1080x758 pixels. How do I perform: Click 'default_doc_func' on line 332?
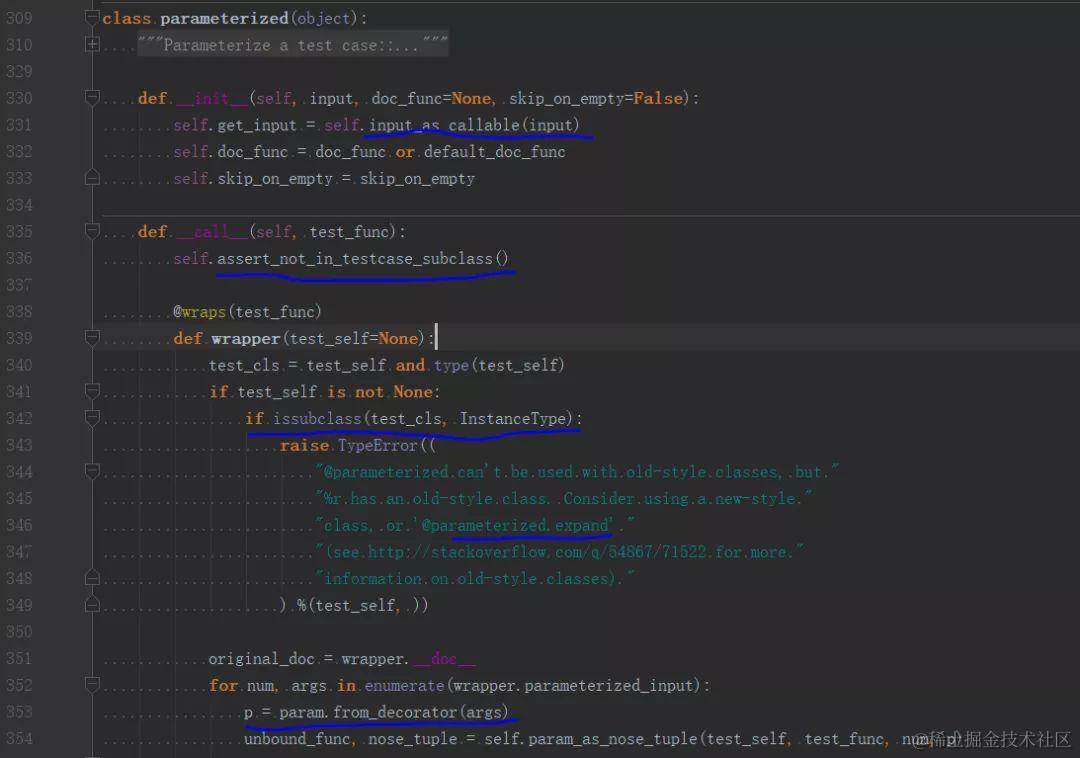[494, 152]
